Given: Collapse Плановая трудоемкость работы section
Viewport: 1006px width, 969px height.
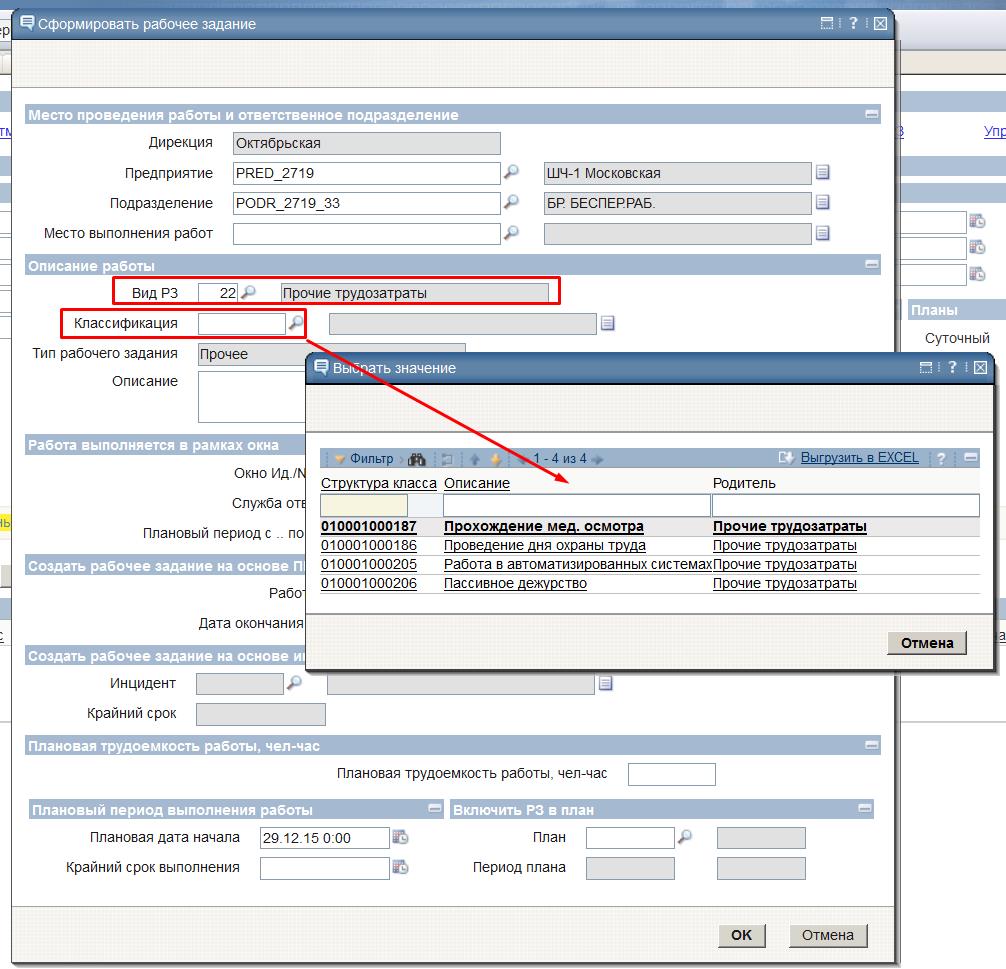Looking at the screenshot, I should click(872, 746).
